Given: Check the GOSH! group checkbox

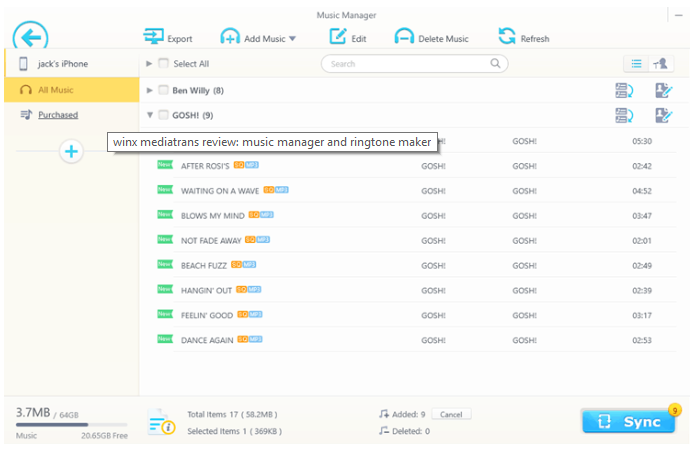Looking at the screenshot, I should pos(163,115).
